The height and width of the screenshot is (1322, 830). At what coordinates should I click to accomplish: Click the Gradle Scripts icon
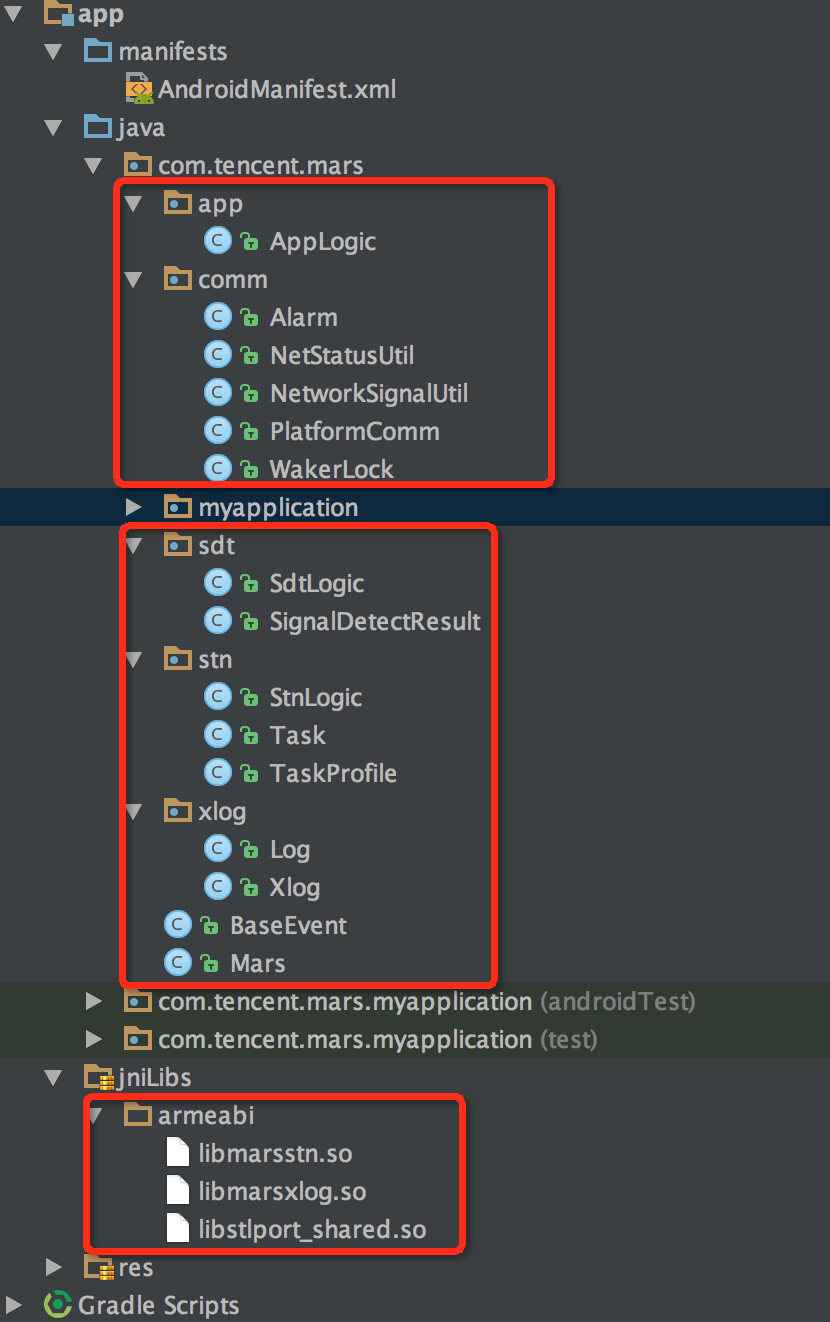coord(58,1305)
